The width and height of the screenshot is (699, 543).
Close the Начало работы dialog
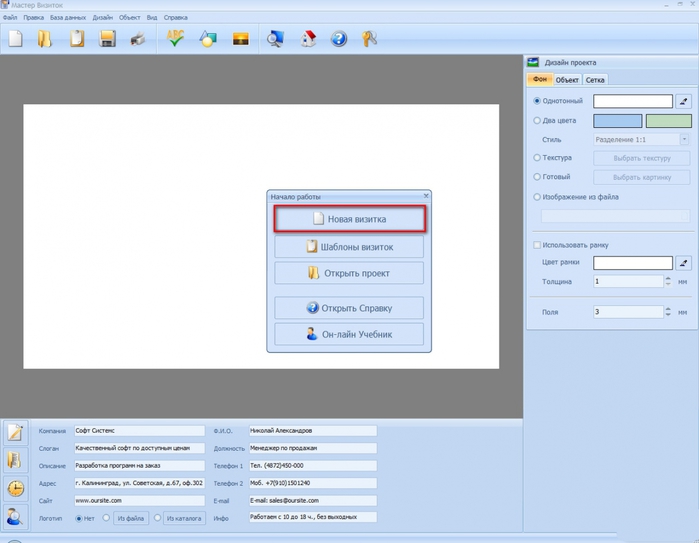[426, 196]
